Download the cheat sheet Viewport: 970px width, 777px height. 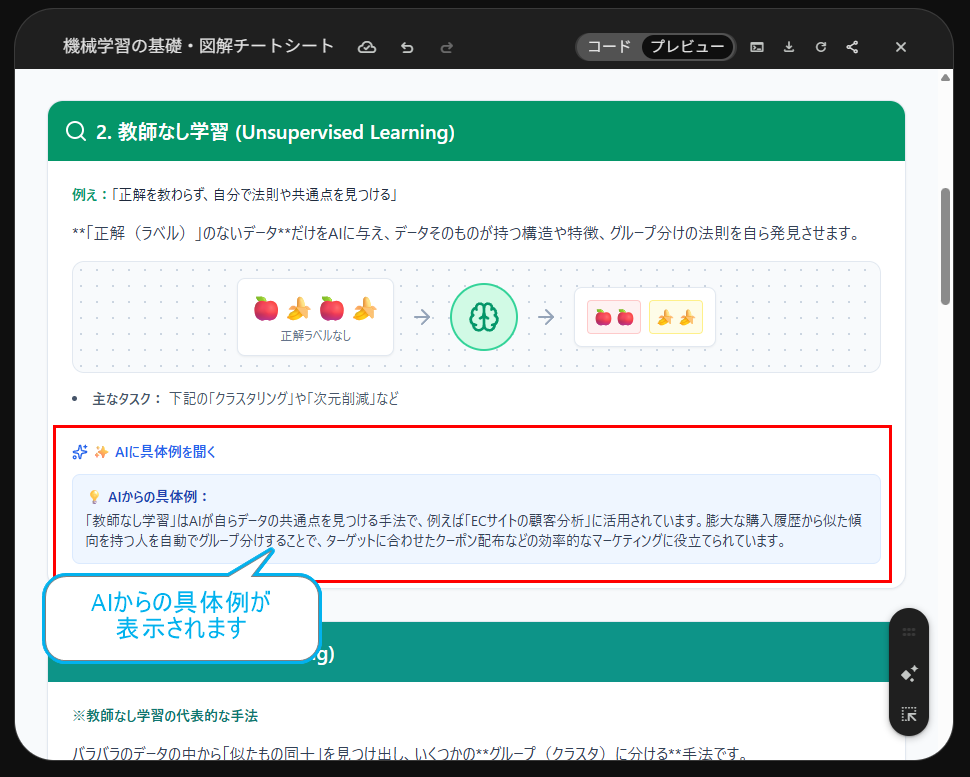[789, 47]
